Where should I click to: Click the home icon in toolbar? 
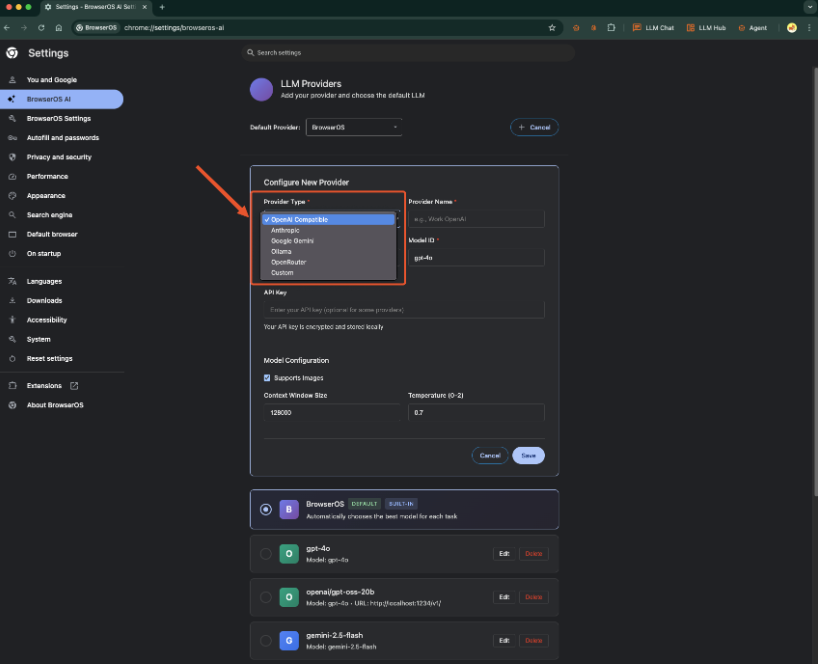pos(58,28)
